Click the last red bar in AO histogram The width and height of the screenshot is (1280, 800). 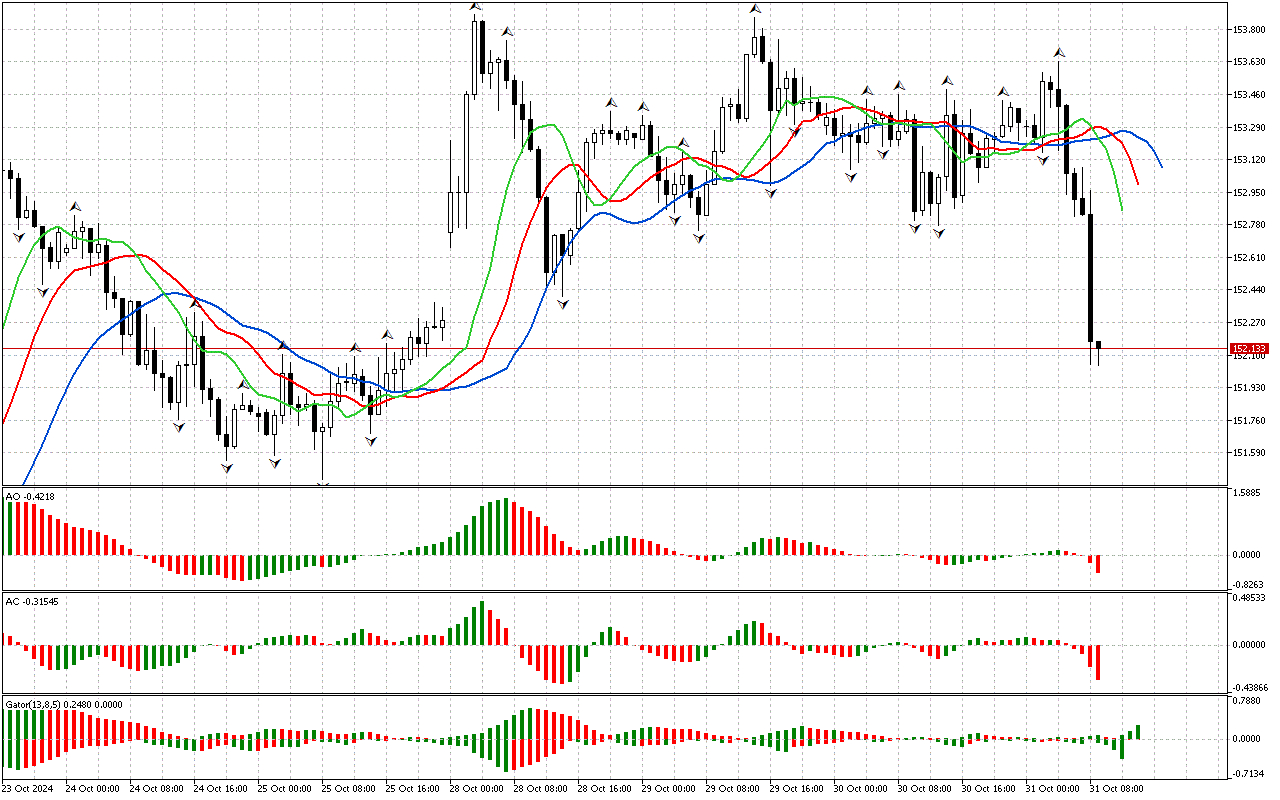1098,564
